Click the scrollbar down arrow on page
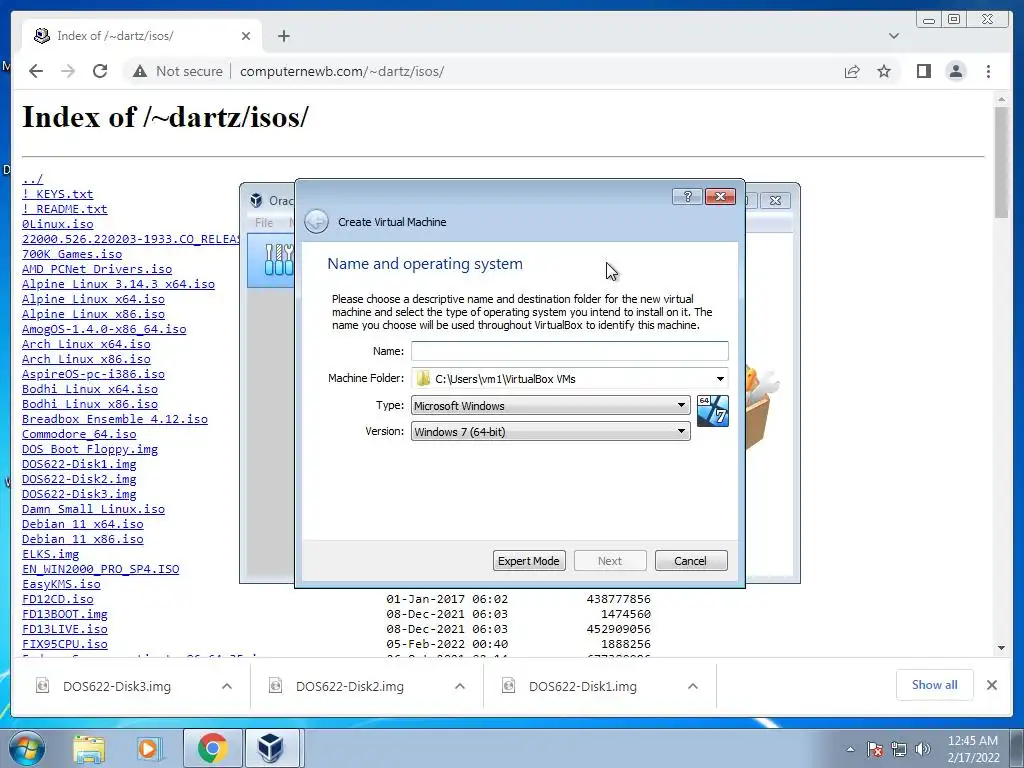1024x768 pixels. pyautogui.click(x=1001, y=647)
